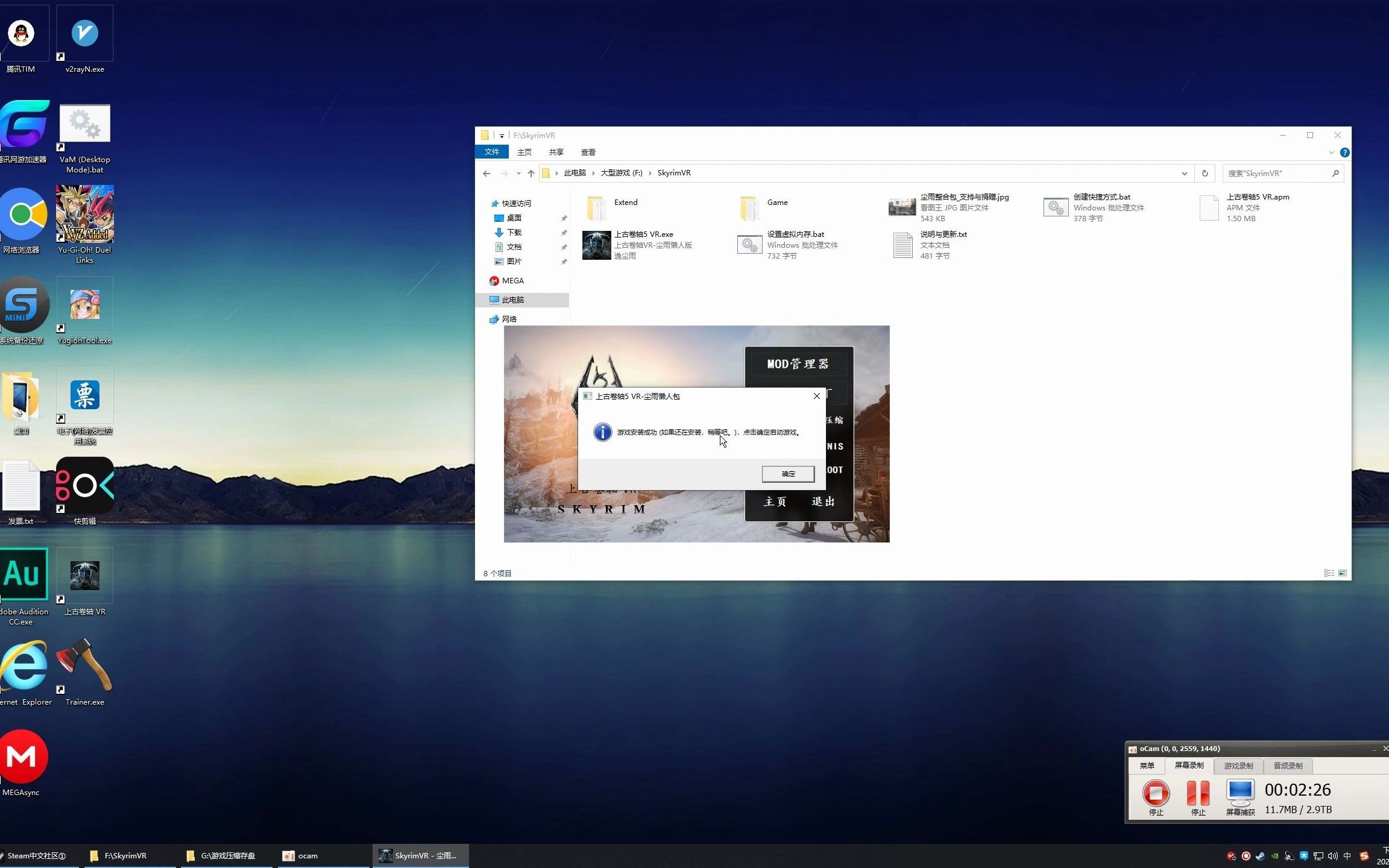
Task: Open the 查看 ribbon tab
Action: pos(588,153)
